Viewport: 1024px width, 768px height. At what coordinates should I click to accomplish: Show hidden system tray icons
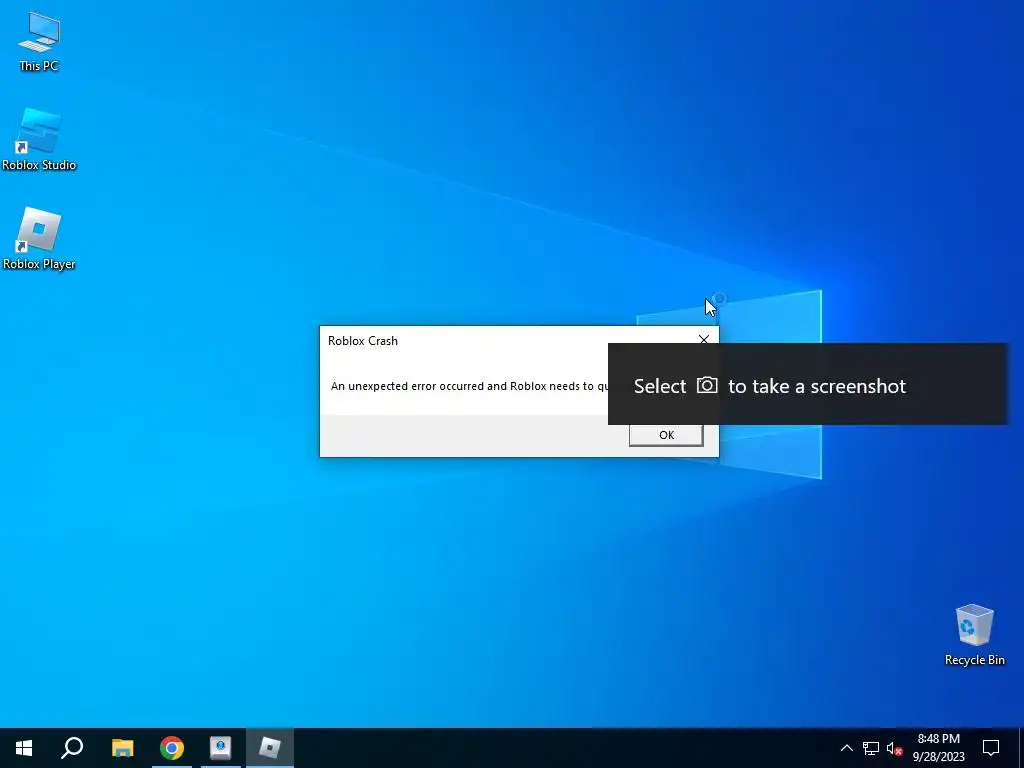click(846, 748)
